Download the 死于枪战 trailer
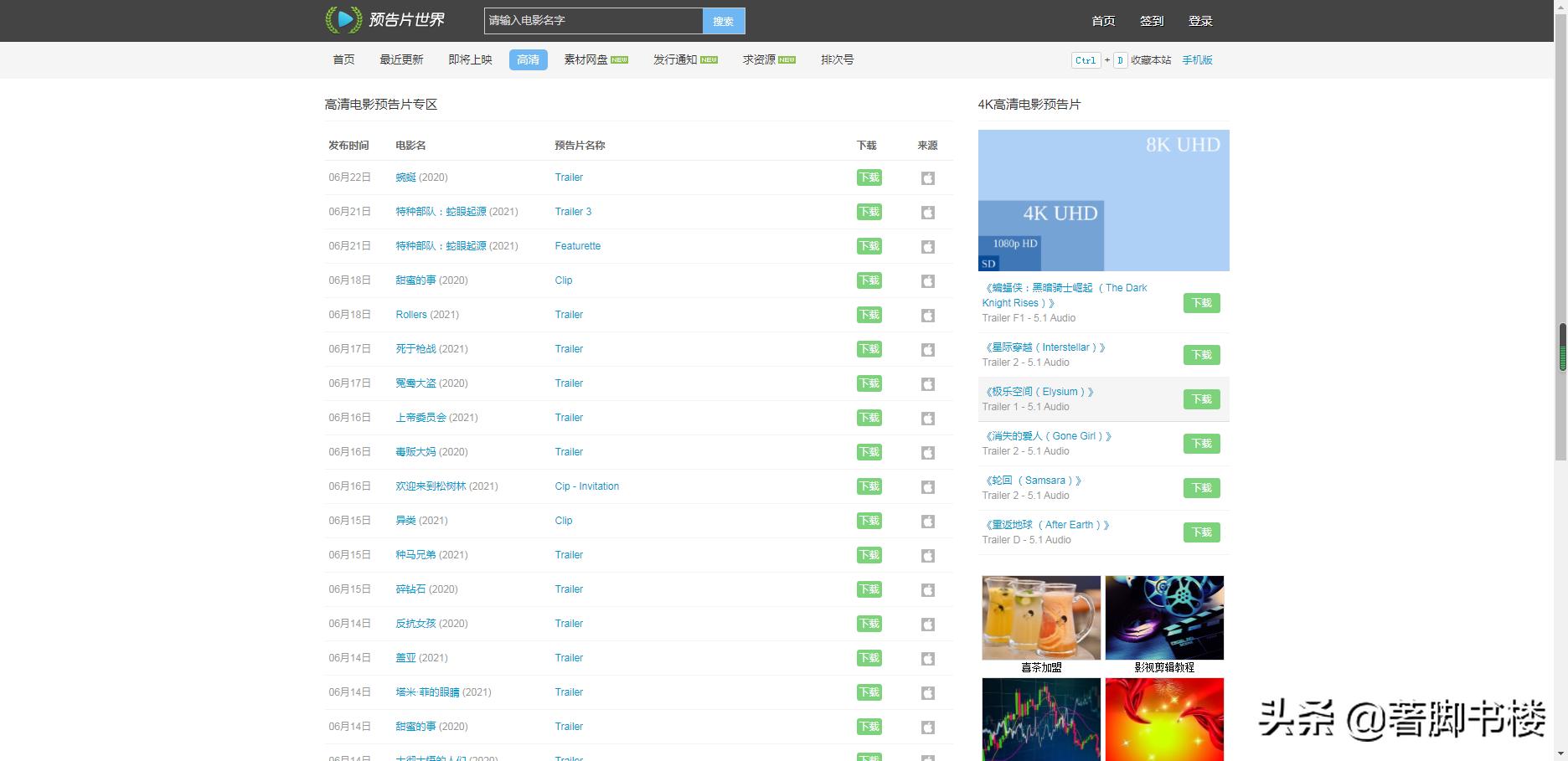The image size is (1568, 761). 869,349
